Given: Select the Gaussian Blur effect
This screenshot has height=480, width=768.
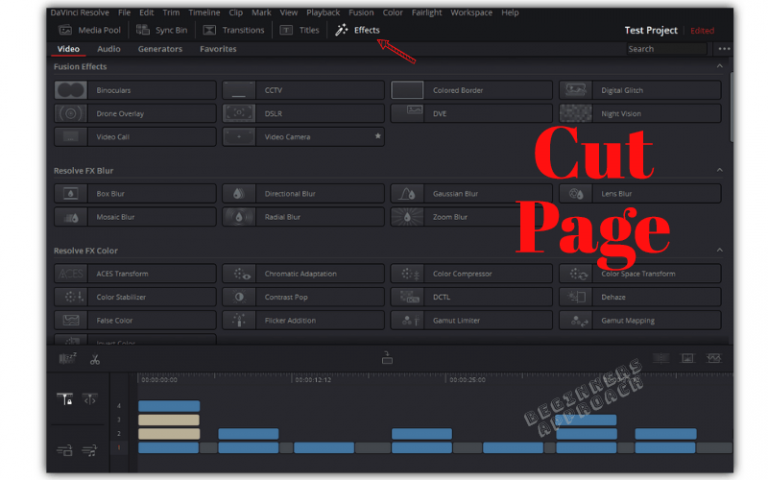Looking at the screenshot, I should coord(471,194).
